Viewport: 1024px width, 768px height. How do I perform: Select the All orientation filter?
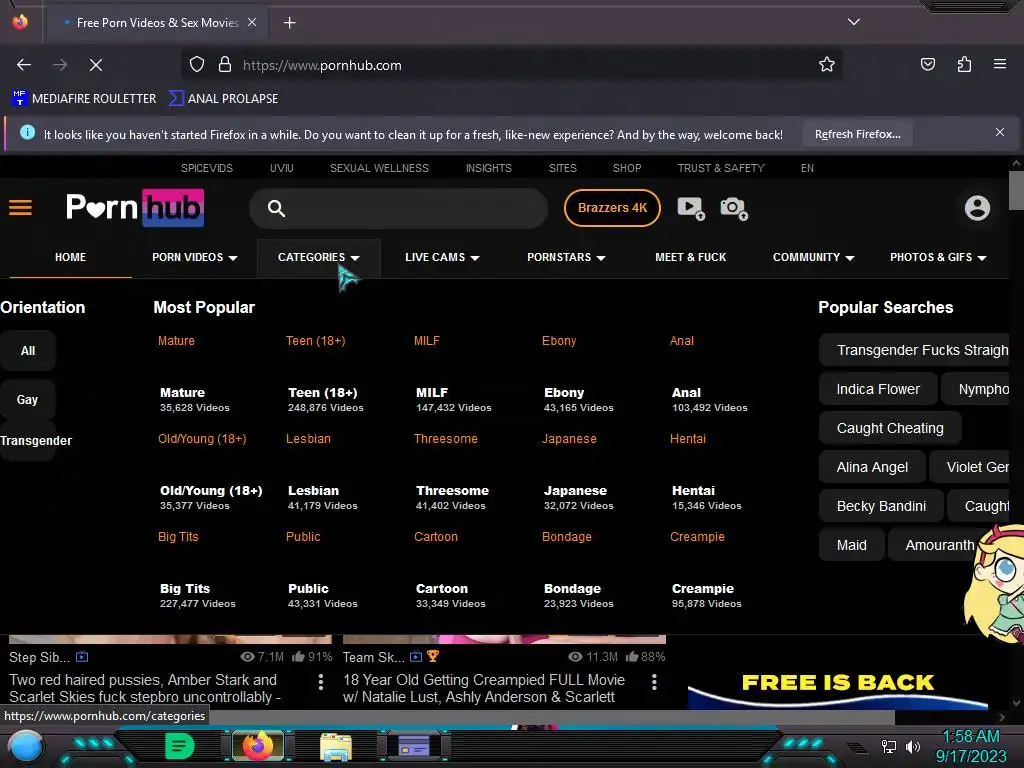point(27,351)
